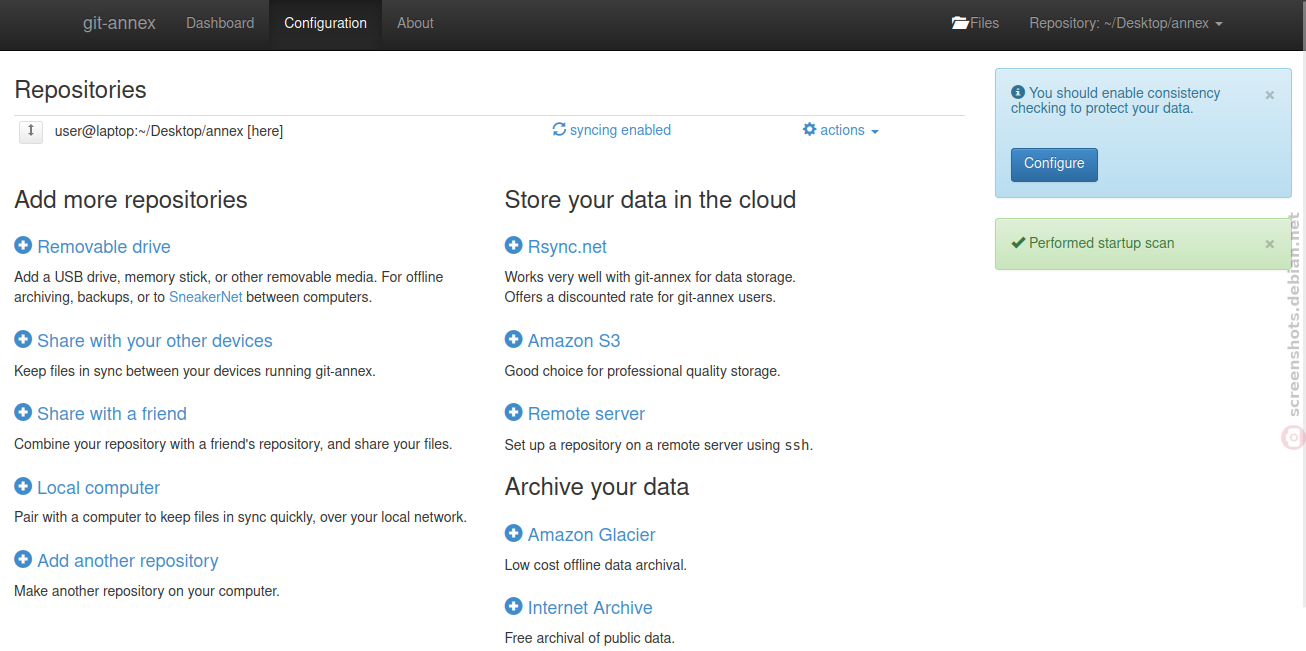The height and width of the screenshot is (651, 1306).
Task: Click the plus icon beside Add another repository
Action: 23,560
